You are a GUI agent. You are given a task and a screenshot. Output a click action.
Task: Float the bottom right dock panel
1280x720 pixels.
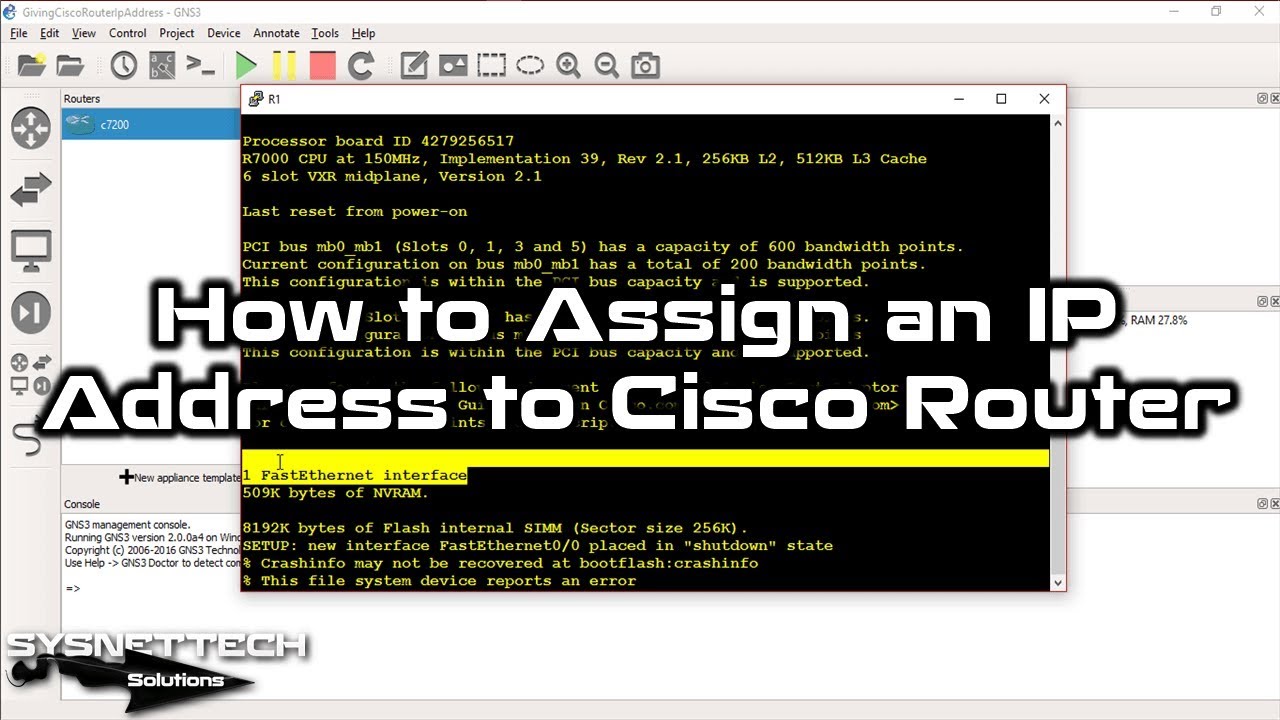(1262, 504)
